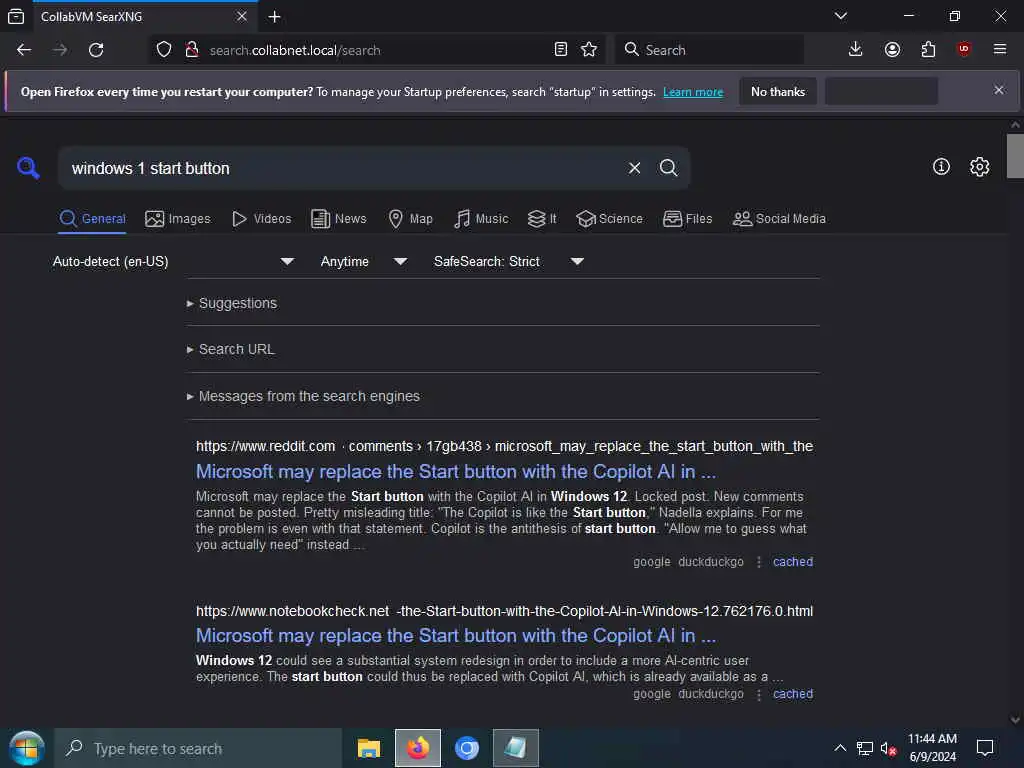Open the Firefox account icon
The height and width of the screenshot is (768, 1024).
[892, 50]
